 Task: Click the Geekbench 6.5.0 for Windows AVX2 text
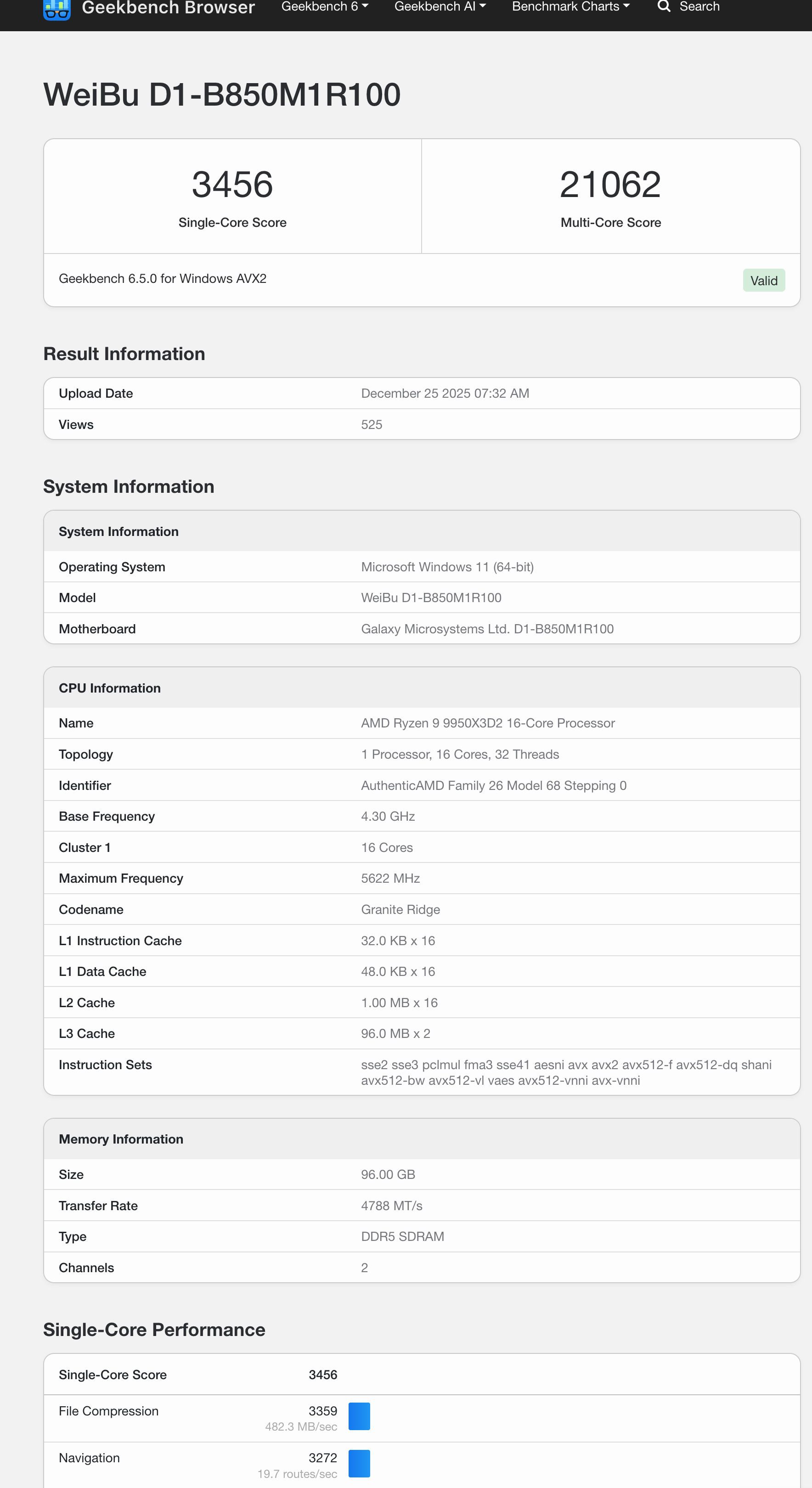[x=163, y=278]
